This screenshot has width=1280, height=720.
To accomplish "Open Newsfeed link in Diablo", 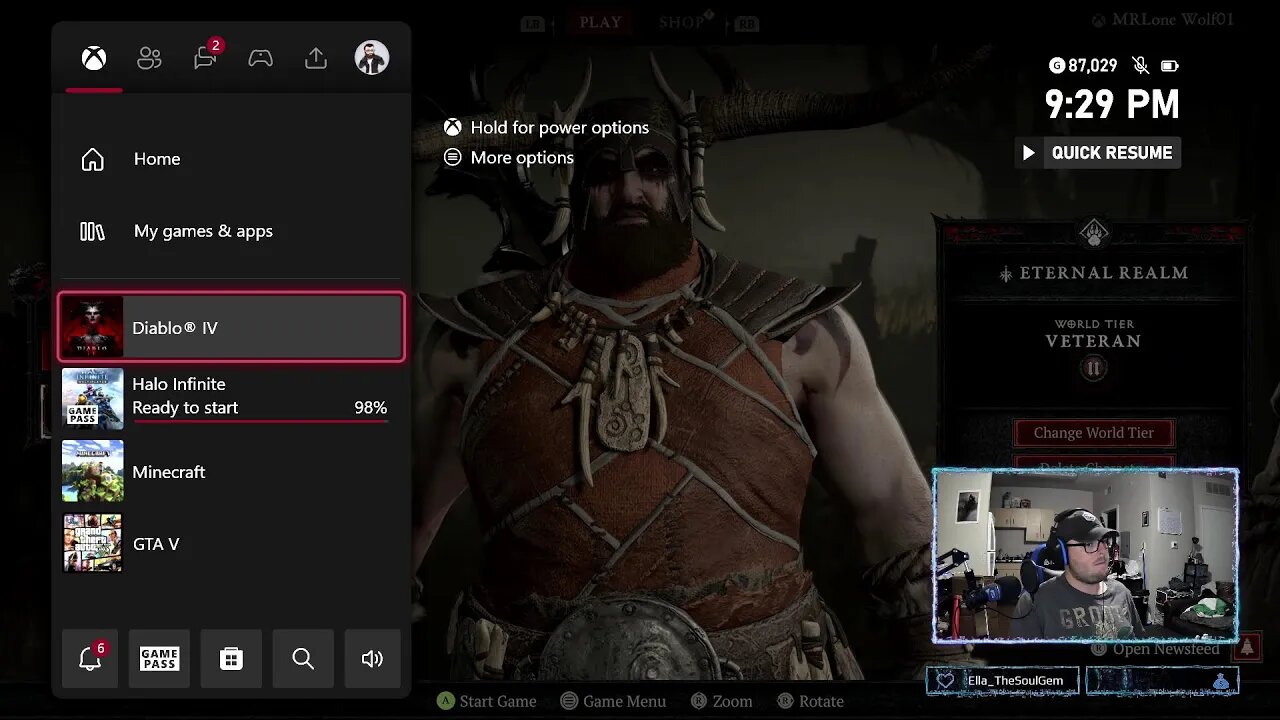I will click(x=1156, y=649).
